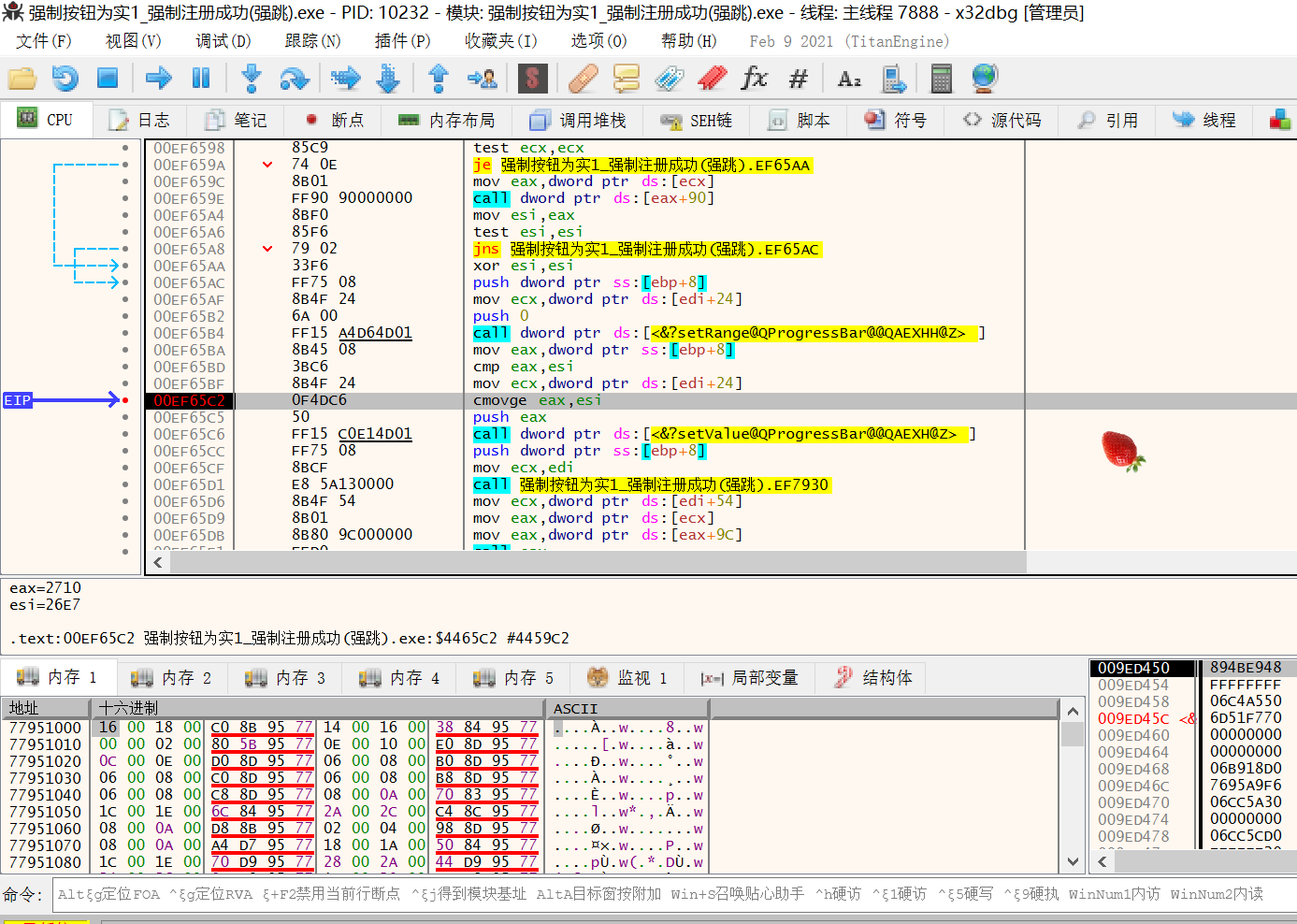Switch to the CPU tab

(46, 120)
